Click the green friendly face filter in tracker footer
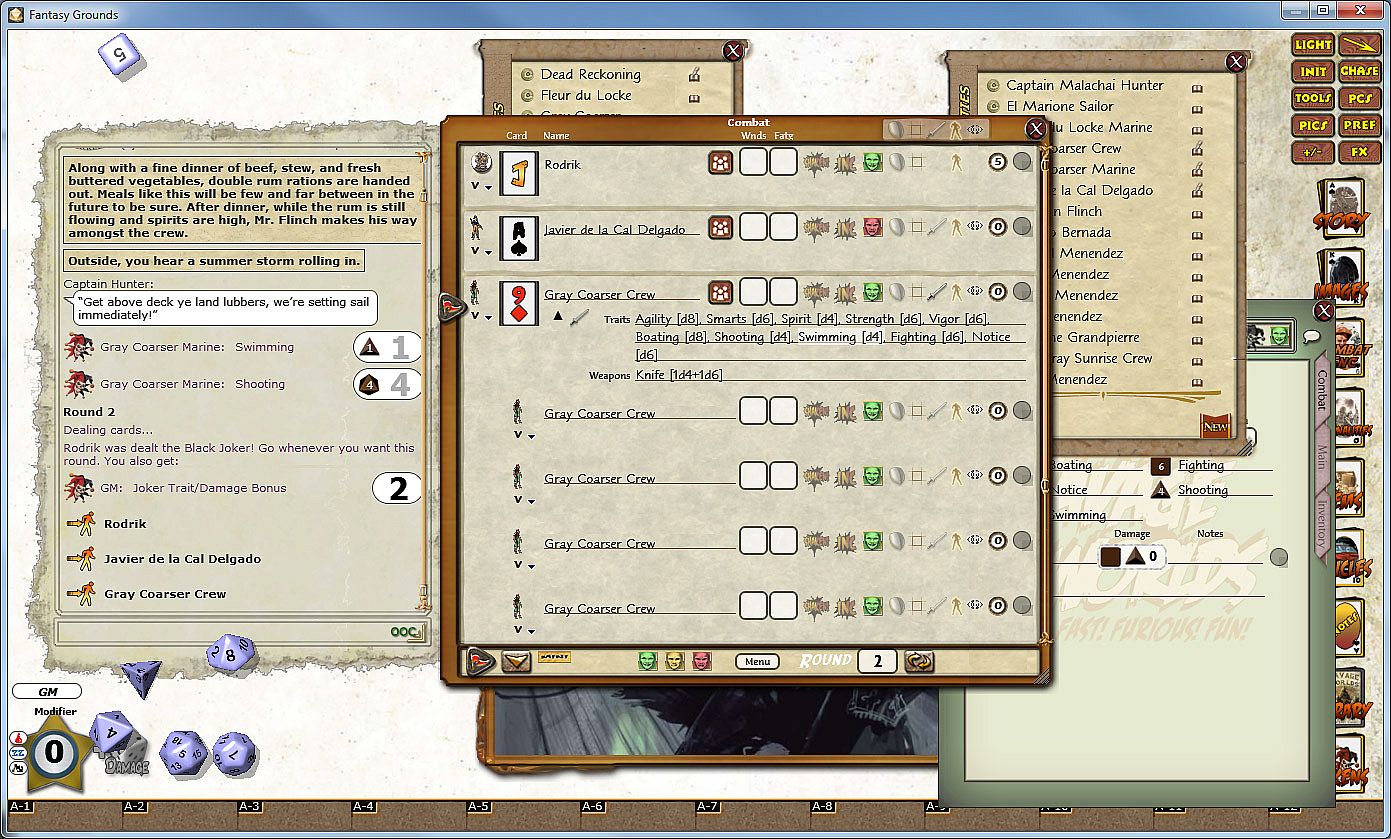Viewport: 1391px width, 839px height. [x=648, y=661]
